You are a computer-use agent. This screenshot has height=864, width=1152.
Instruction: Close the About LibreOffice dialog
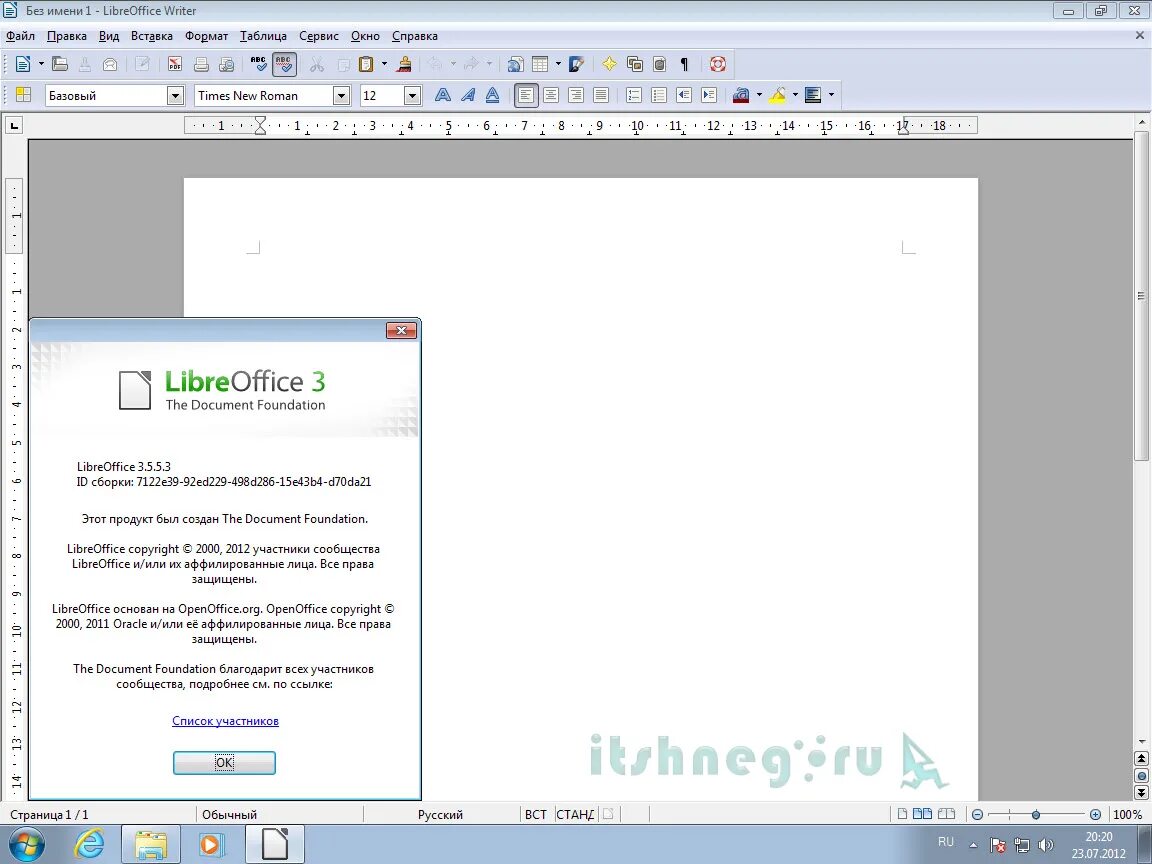pos(402,331)
